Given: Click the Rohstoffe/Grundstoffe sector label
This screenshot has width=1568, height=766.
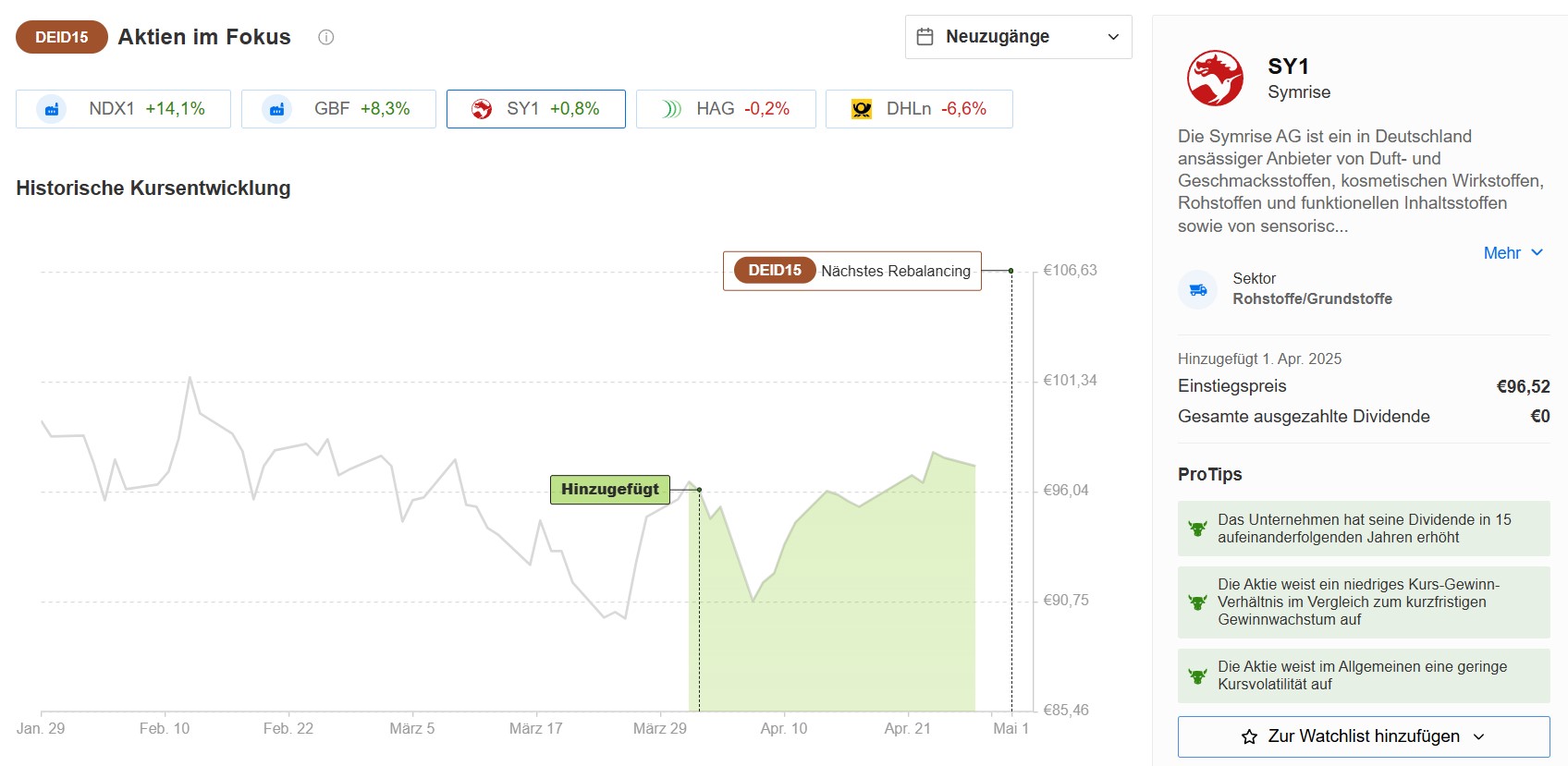Looking at the screenshot, I should click(x=1312, y=298).
